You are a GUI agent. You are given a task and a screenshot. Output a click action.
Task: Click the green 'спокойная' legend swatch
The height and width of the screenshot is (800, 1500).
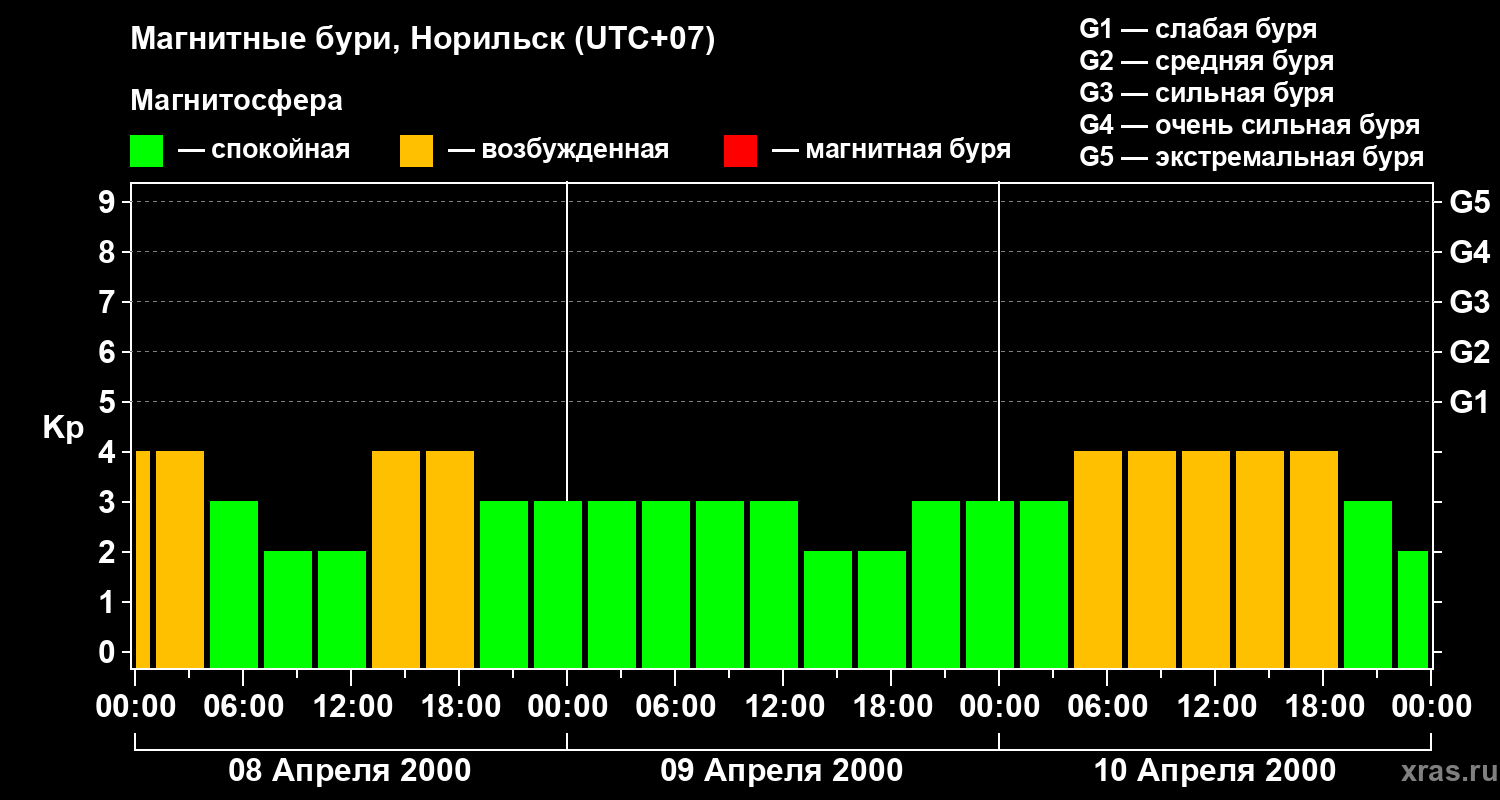point(146,151)
